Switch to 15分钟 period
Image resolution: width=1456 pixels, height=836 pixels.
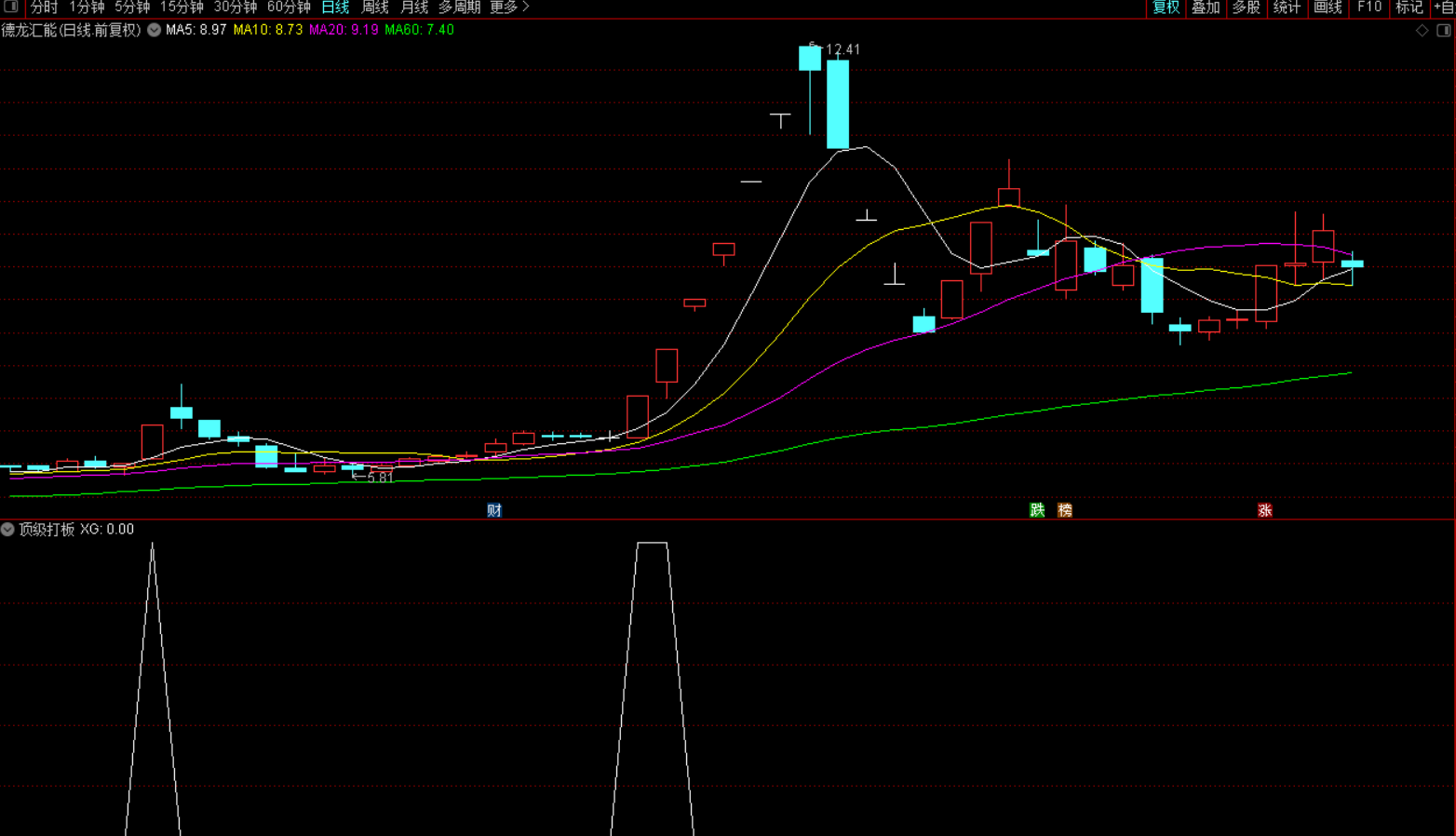point(182,7)
